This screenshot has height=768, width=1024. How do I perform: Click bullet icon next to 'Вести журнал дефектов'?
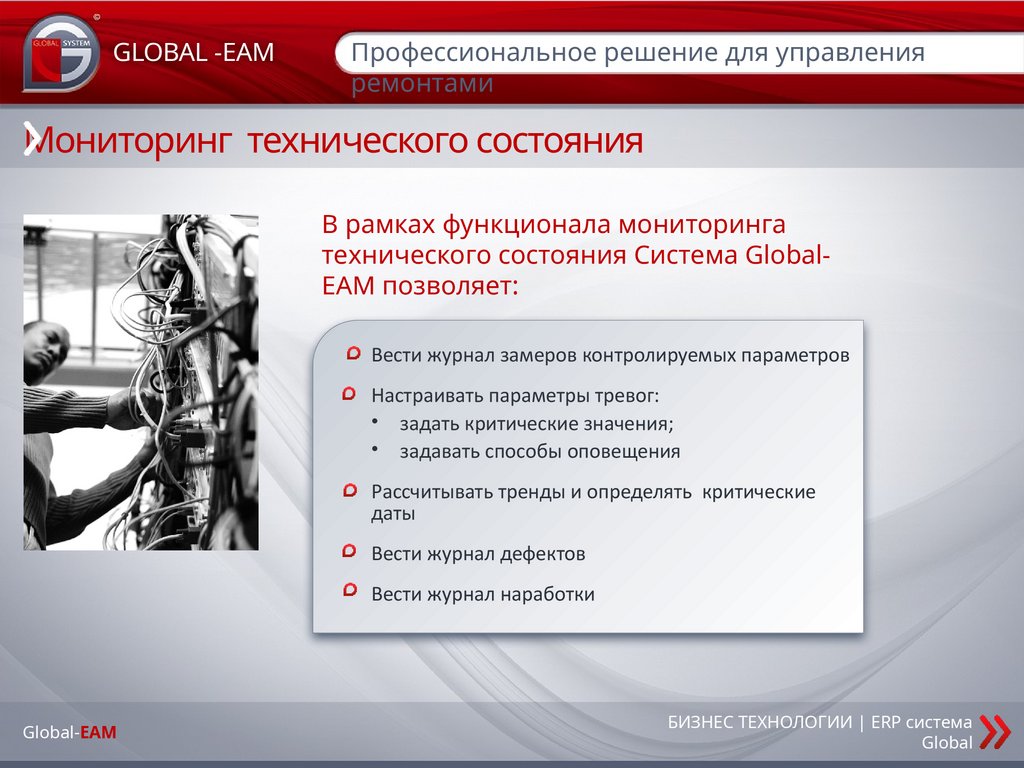click(349, 551)
